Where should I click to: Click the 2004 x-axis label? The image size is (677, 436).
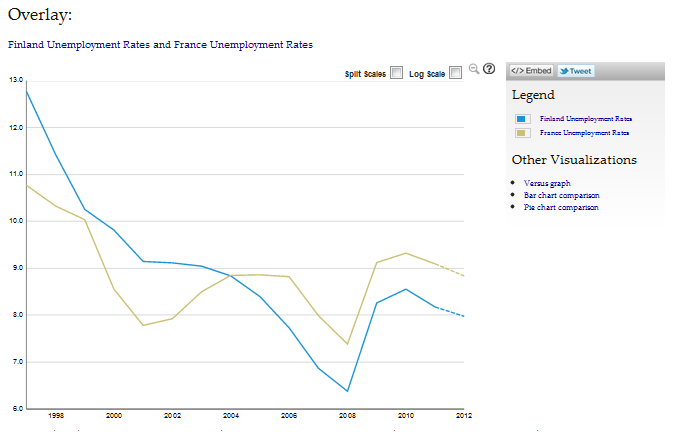[x=231, y=416]
